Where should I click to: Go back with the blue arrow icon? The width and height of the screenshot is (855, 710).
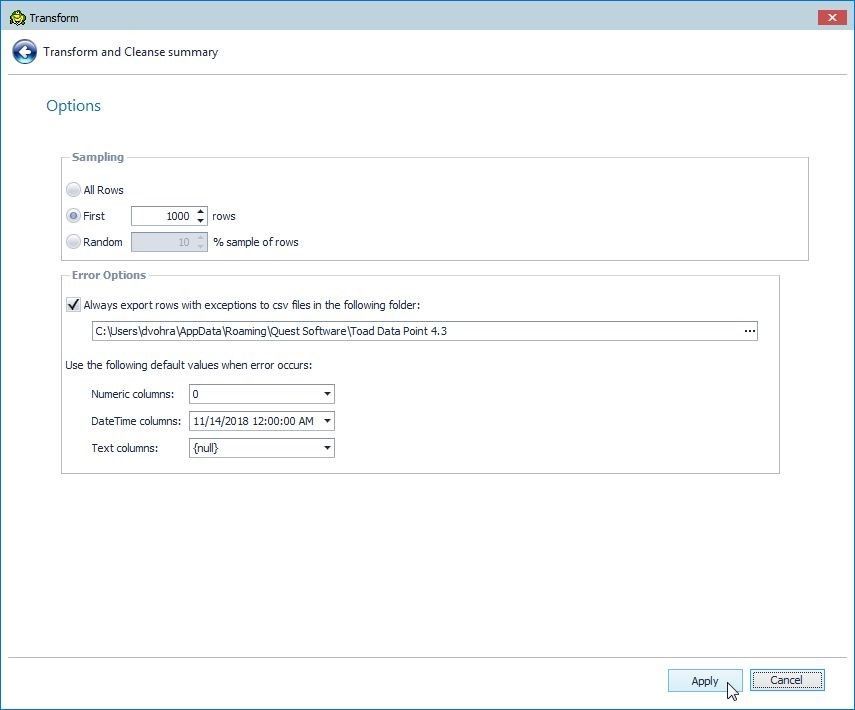coord(25,52)
